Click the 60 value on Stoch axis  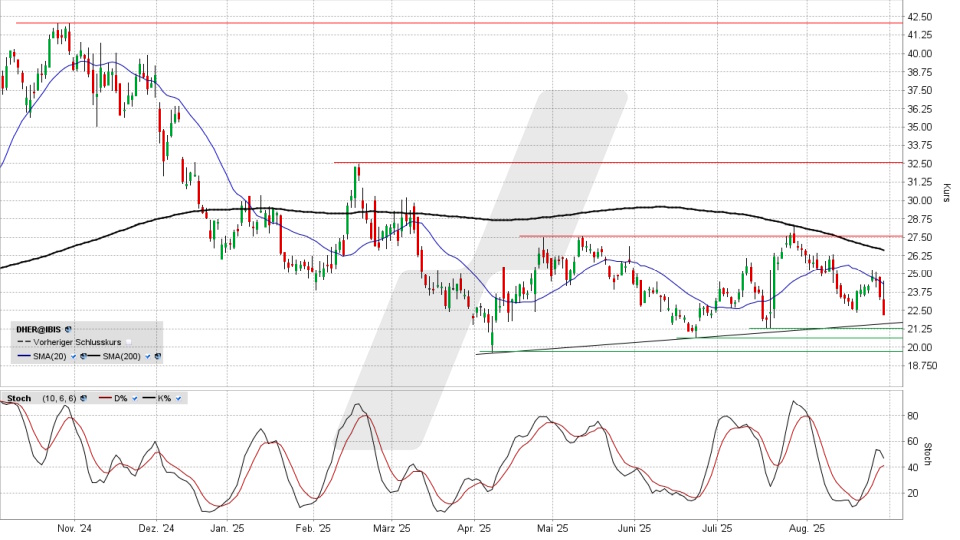[913, 441]
